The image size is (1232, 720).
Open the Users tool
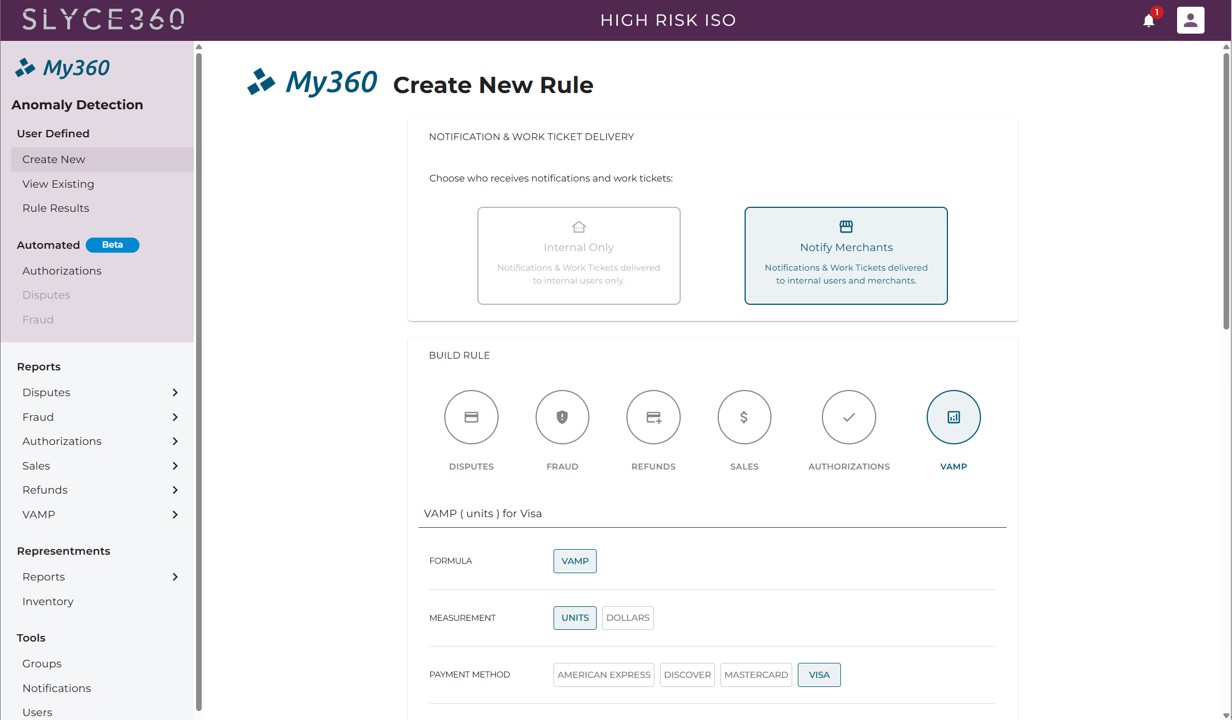(x=37, y=712)
